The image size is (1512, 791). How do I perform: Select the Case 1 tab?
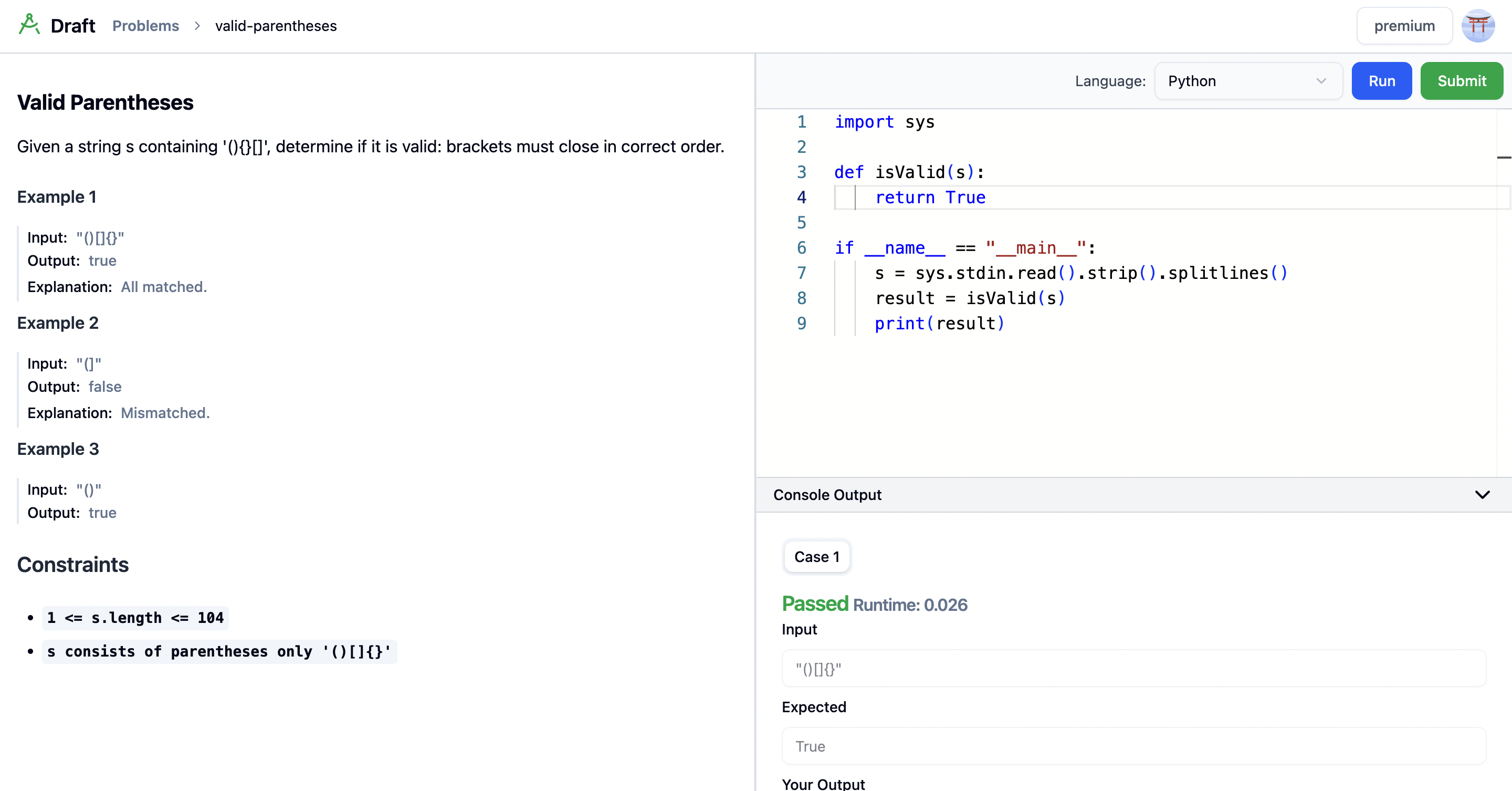coord(816,557)
